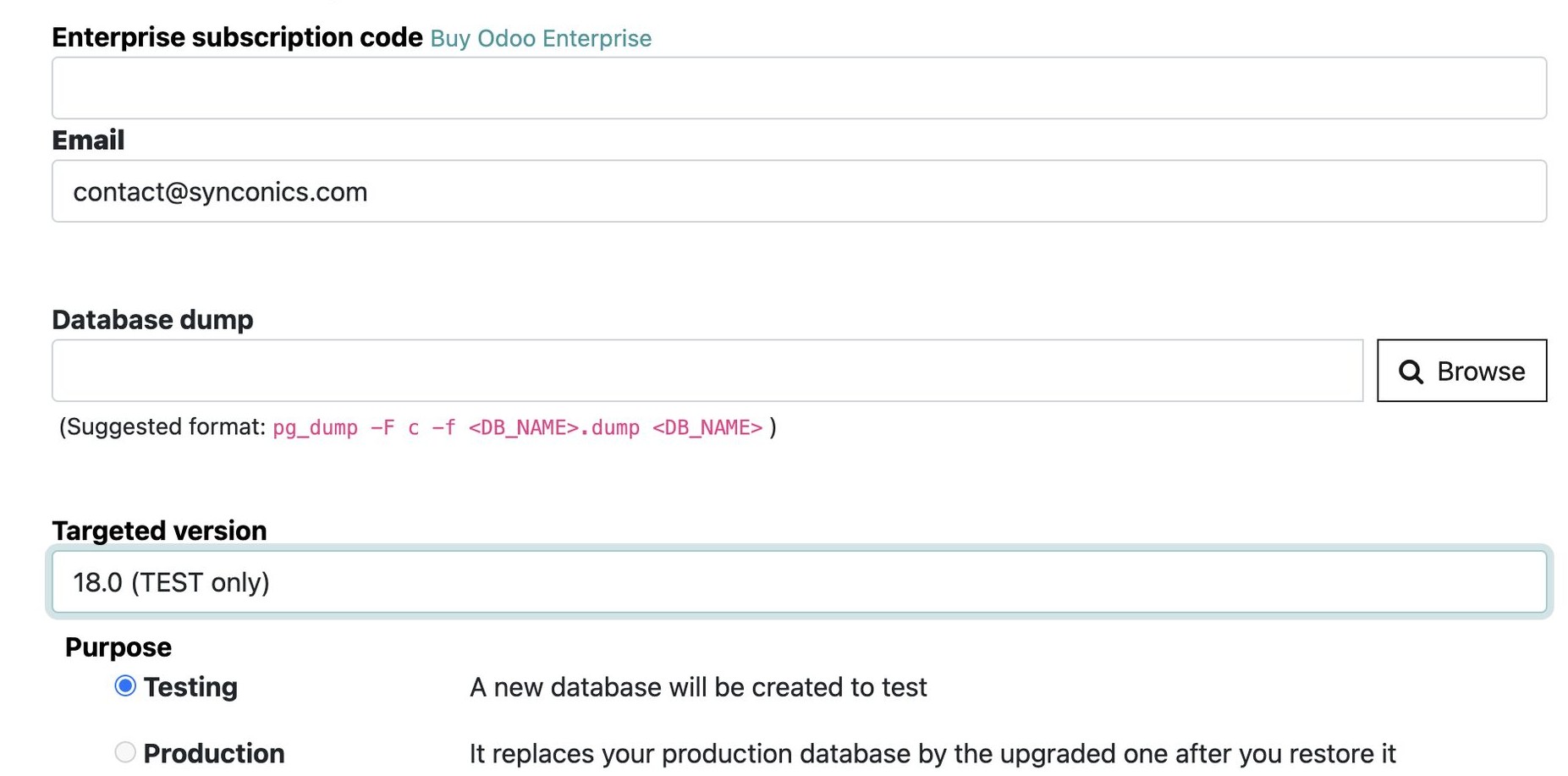Image resolution: width=1568 pixels, height=776 pixels.
Task: Click the magnifier icon in Browse button
Action: click(x=1411, y=371)
